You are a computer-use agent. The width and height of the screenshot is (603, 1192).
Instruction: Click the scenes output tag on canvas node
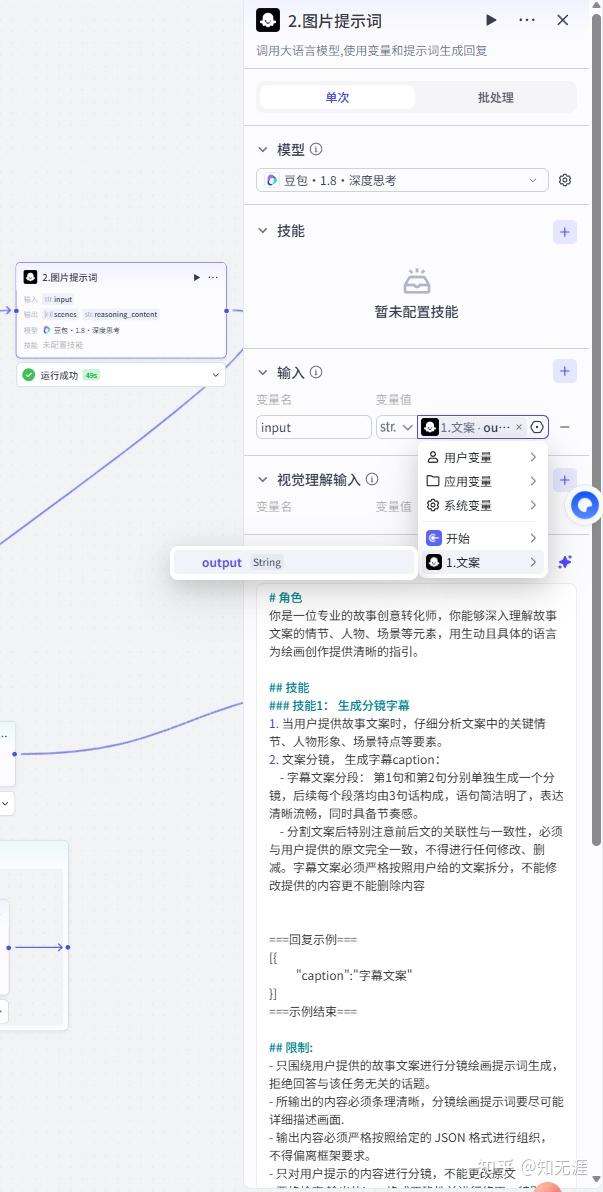pos(61,315)
